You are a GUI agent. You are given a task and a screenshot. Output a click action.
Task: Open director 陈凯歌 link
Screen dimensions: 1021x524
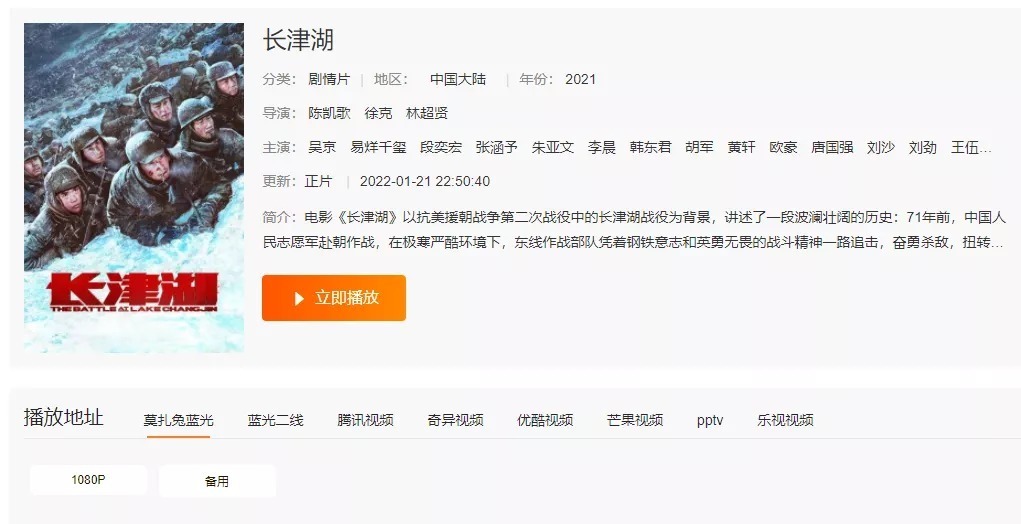(329, 113)
